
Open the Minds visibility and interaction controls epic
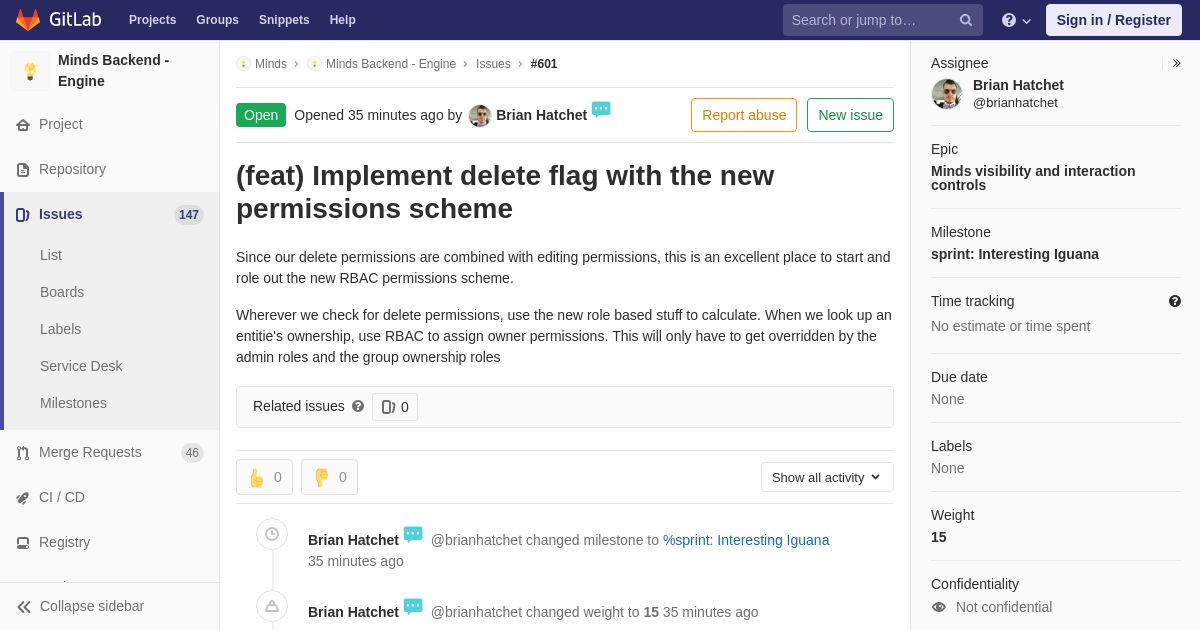1033,178
